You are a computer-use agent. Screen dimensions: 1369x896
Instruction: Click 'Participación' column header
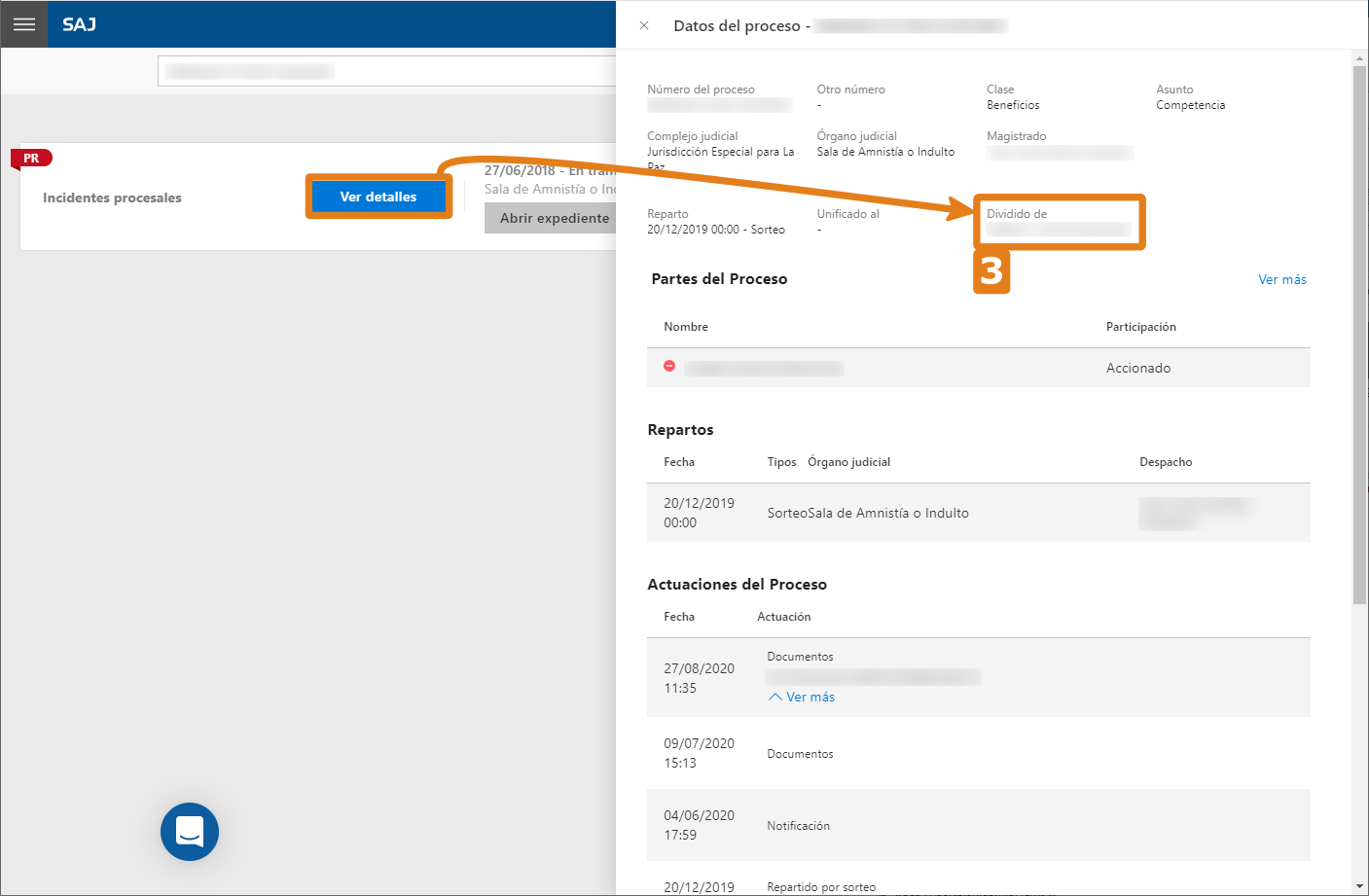pyautogui.click(x=1141, y=327)
